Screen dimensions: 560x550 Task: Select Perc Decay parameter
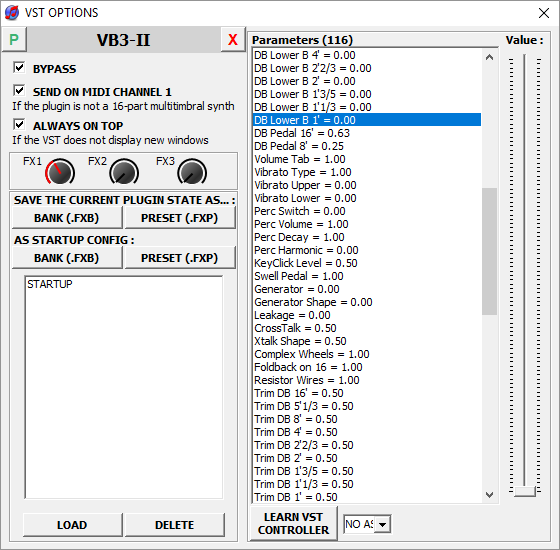click(367, 237)
